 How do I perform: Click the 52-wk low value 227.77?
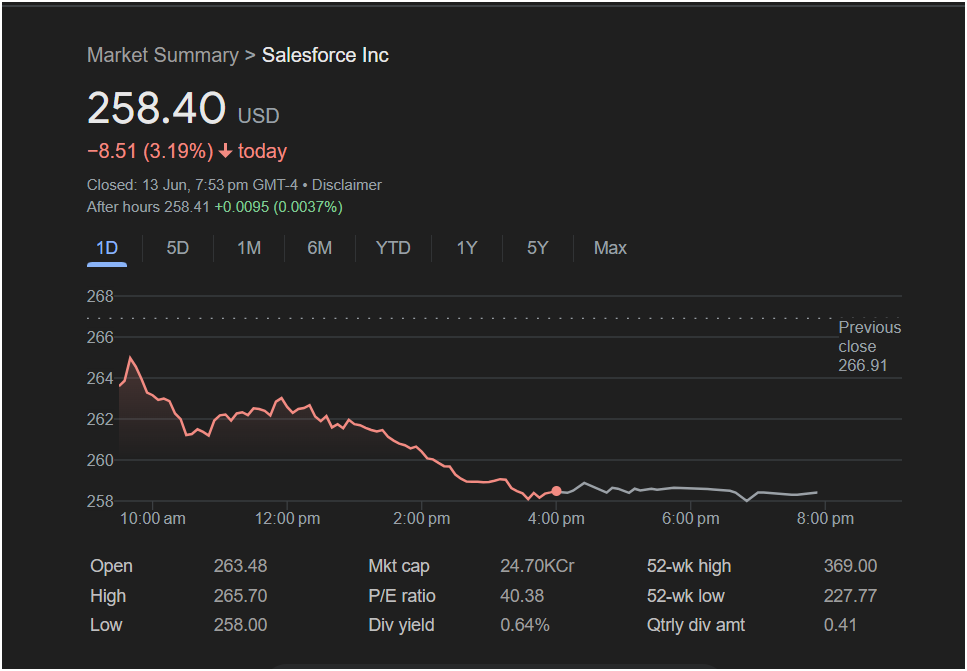[x=849, y=596]
